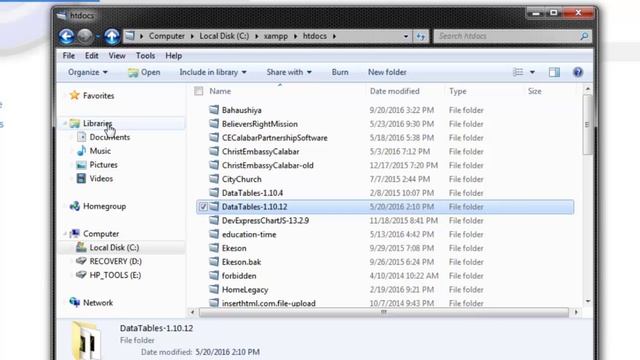Screen dimensions: 640x360
Task: Uncheck the DataTables-1.10.12 checkbox
Action: coord(203,207)
